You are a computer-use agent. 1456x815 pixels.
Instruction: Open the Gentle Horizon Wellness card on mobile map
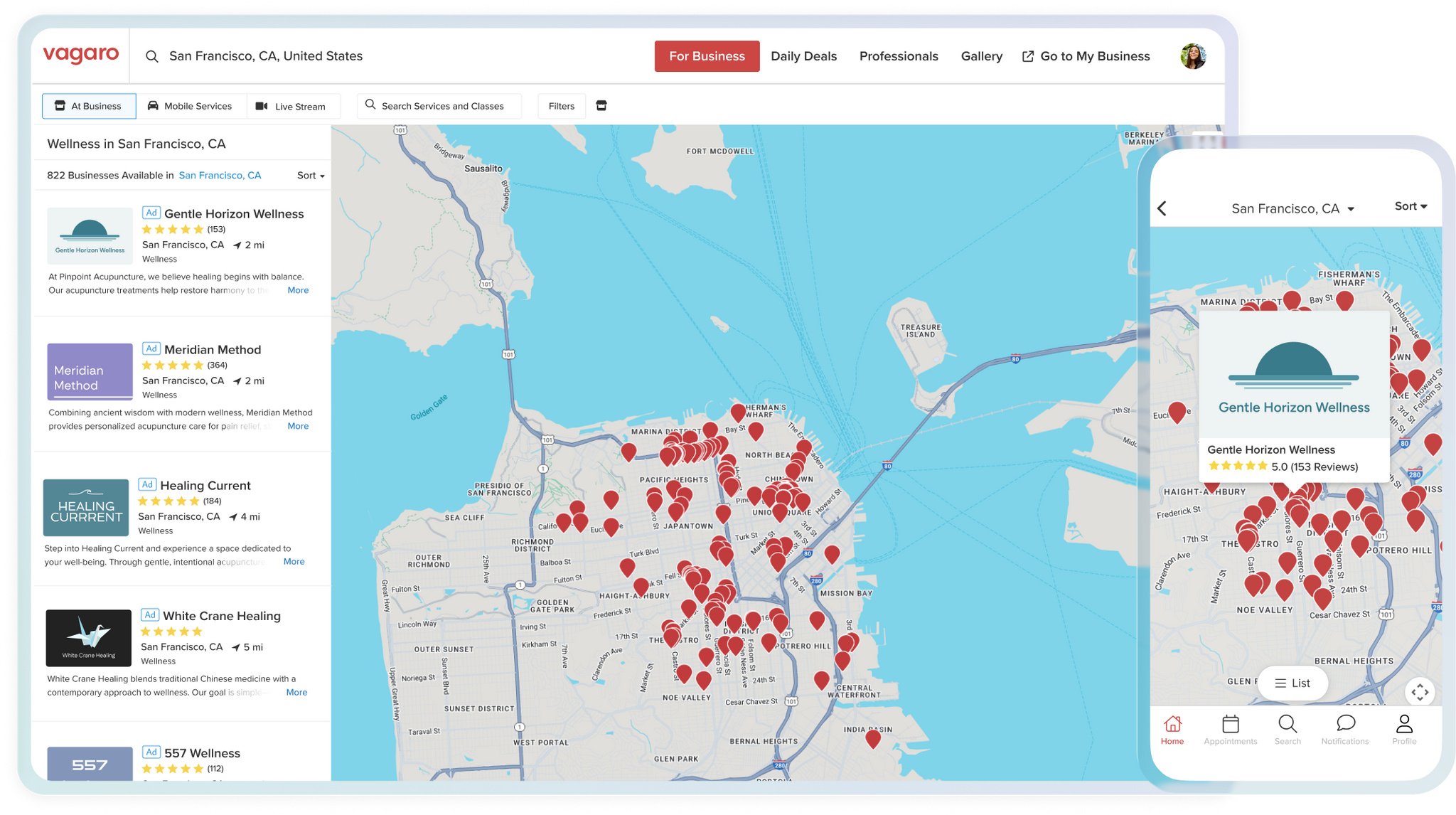click(1294, 397)
